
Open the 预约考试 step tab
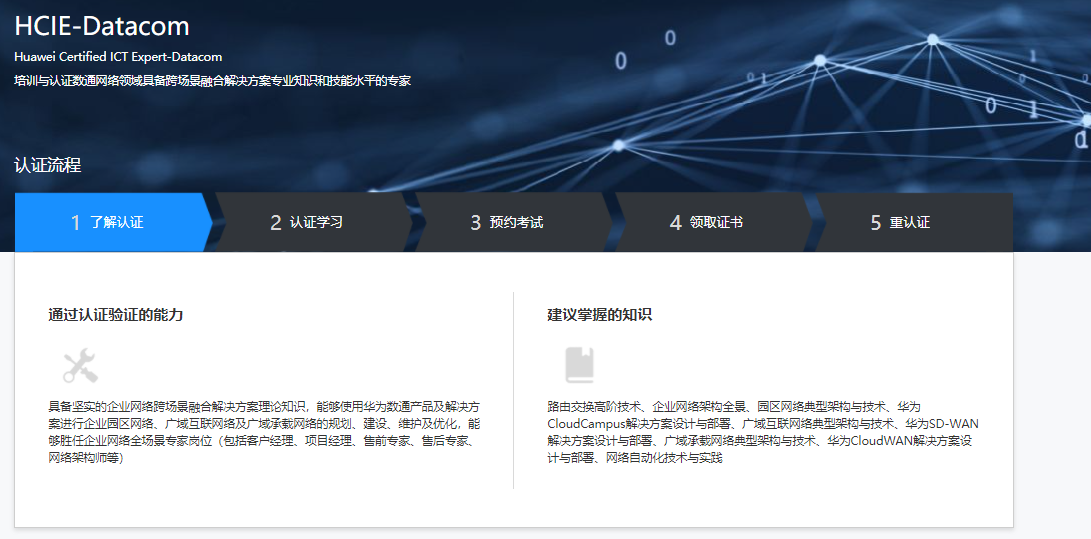513,223
